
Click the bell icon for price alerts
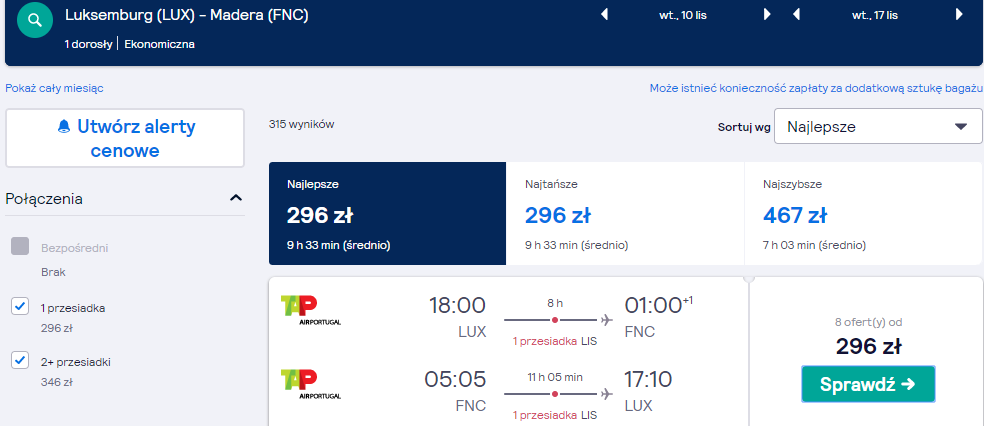[x=64, y=127]
